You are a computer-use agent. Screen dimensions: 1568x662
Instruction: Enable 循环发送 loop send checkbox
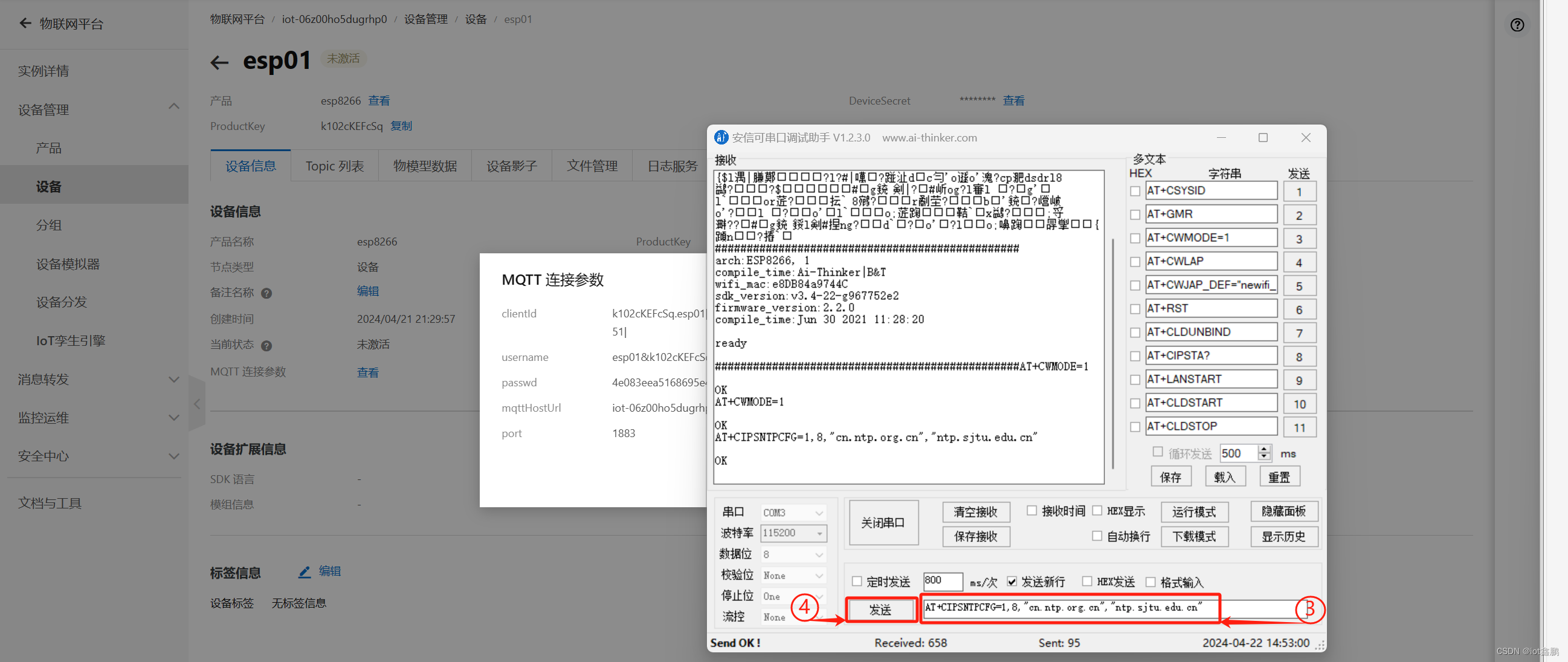tap(1157, 452)
